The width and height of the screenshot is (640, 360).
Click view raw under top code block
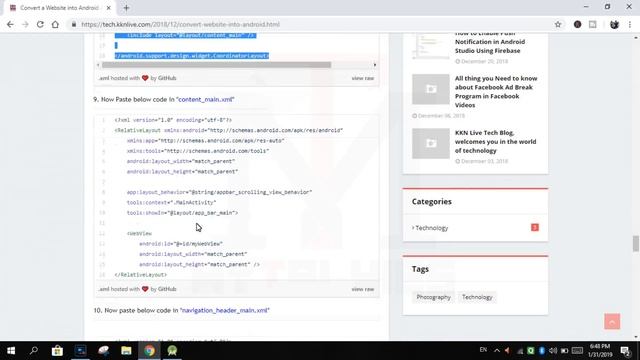click(x=363, y=78)
